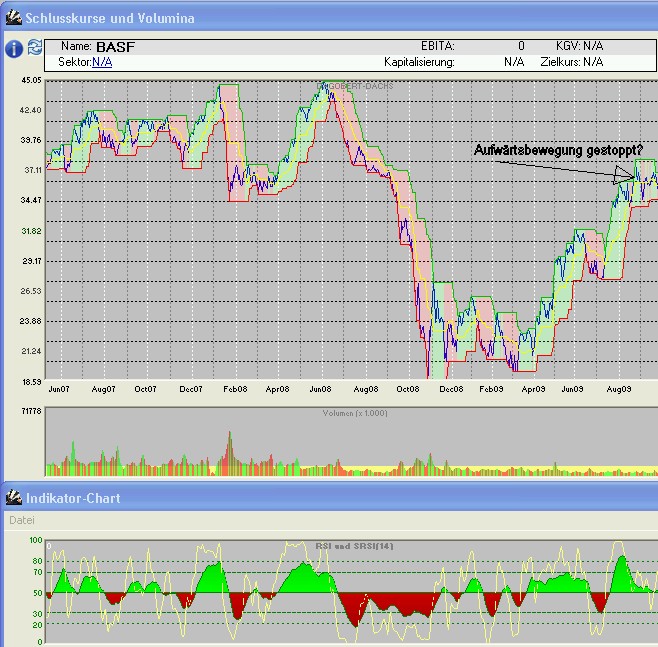Click the Jun07 axis label
The image size is (658, 647).
(59, 389)
